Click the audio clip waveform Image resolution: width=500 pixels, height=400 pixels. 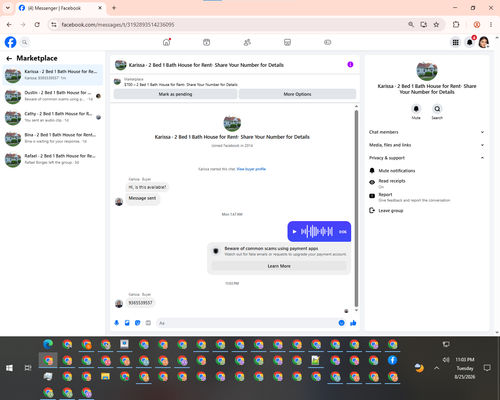[x=317, y=231]
